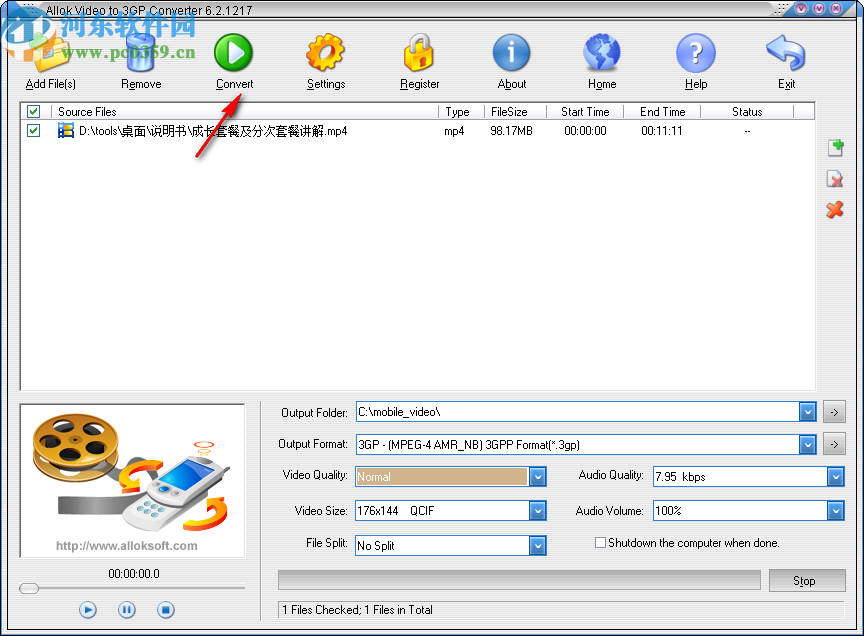The image size is (864, 636).
Task: Start conversion with the green Convert icon
Action: click(x=233, y=50)
